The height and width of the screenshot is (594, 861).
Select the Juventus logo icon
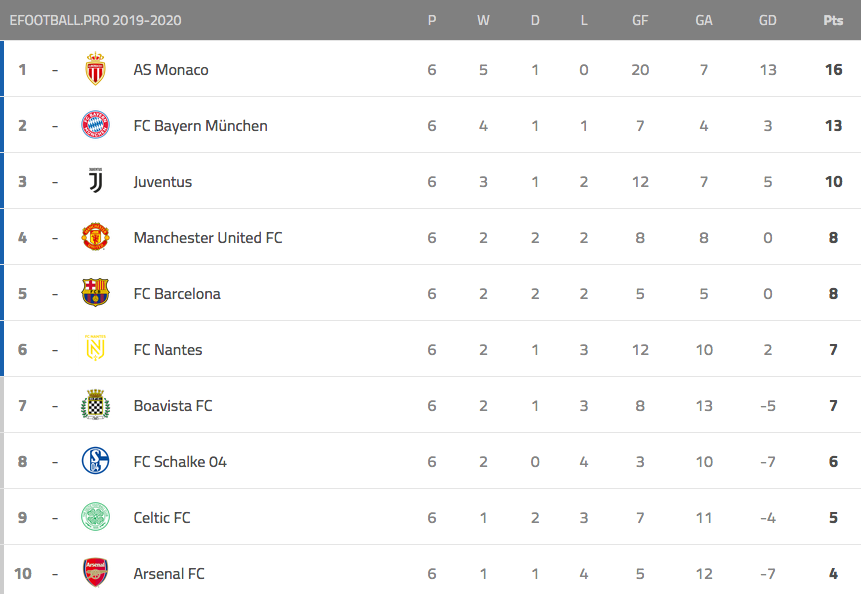[x=96, y=181]
